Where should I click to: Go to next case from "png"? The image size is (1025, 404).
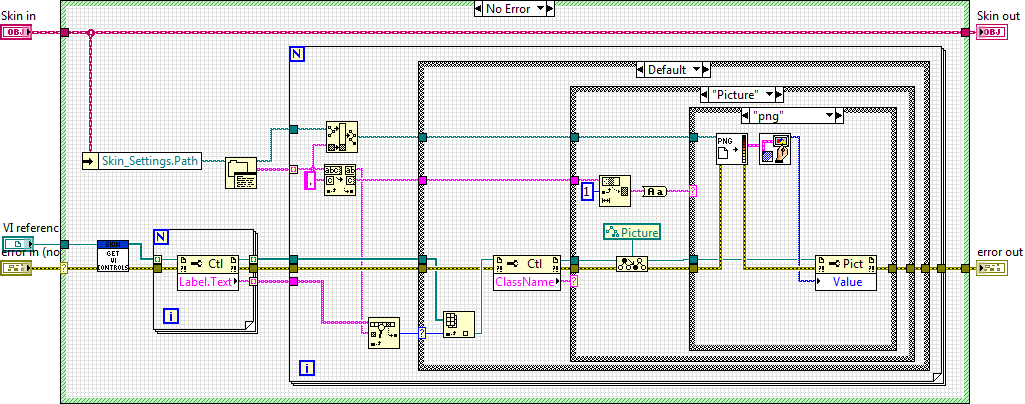[839, 116]
